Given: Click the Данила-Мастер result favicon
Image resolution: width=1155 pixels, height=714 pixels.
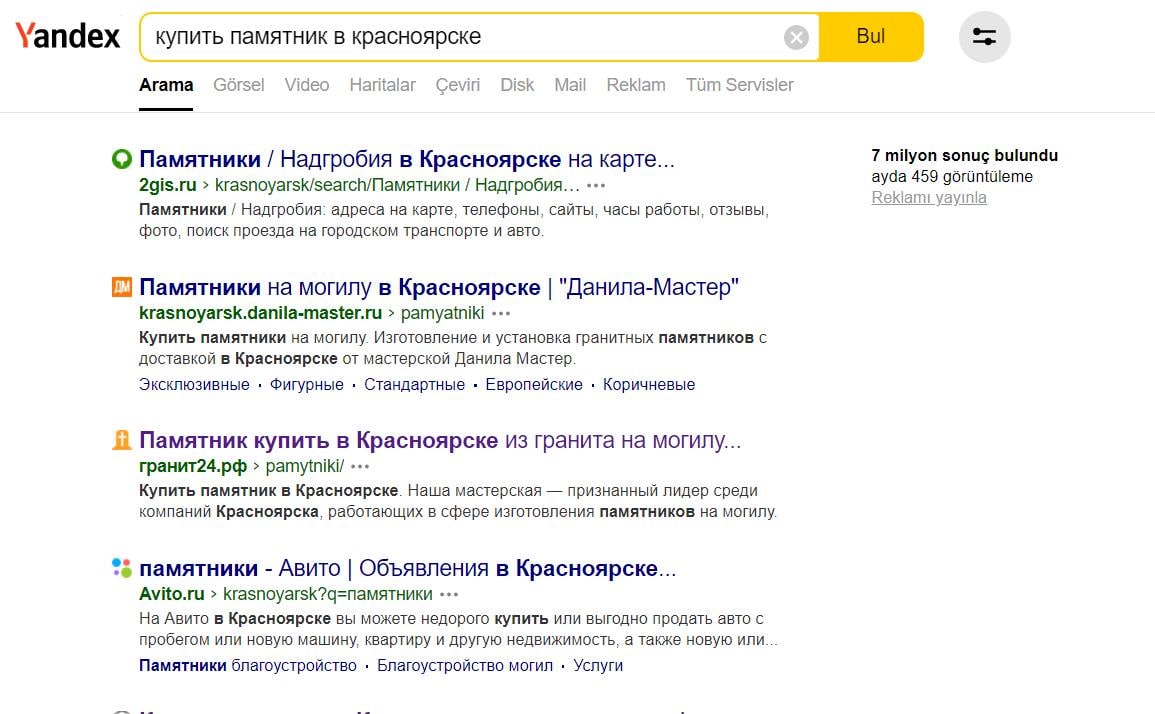Looking at the screenshot, I should 122,287.
